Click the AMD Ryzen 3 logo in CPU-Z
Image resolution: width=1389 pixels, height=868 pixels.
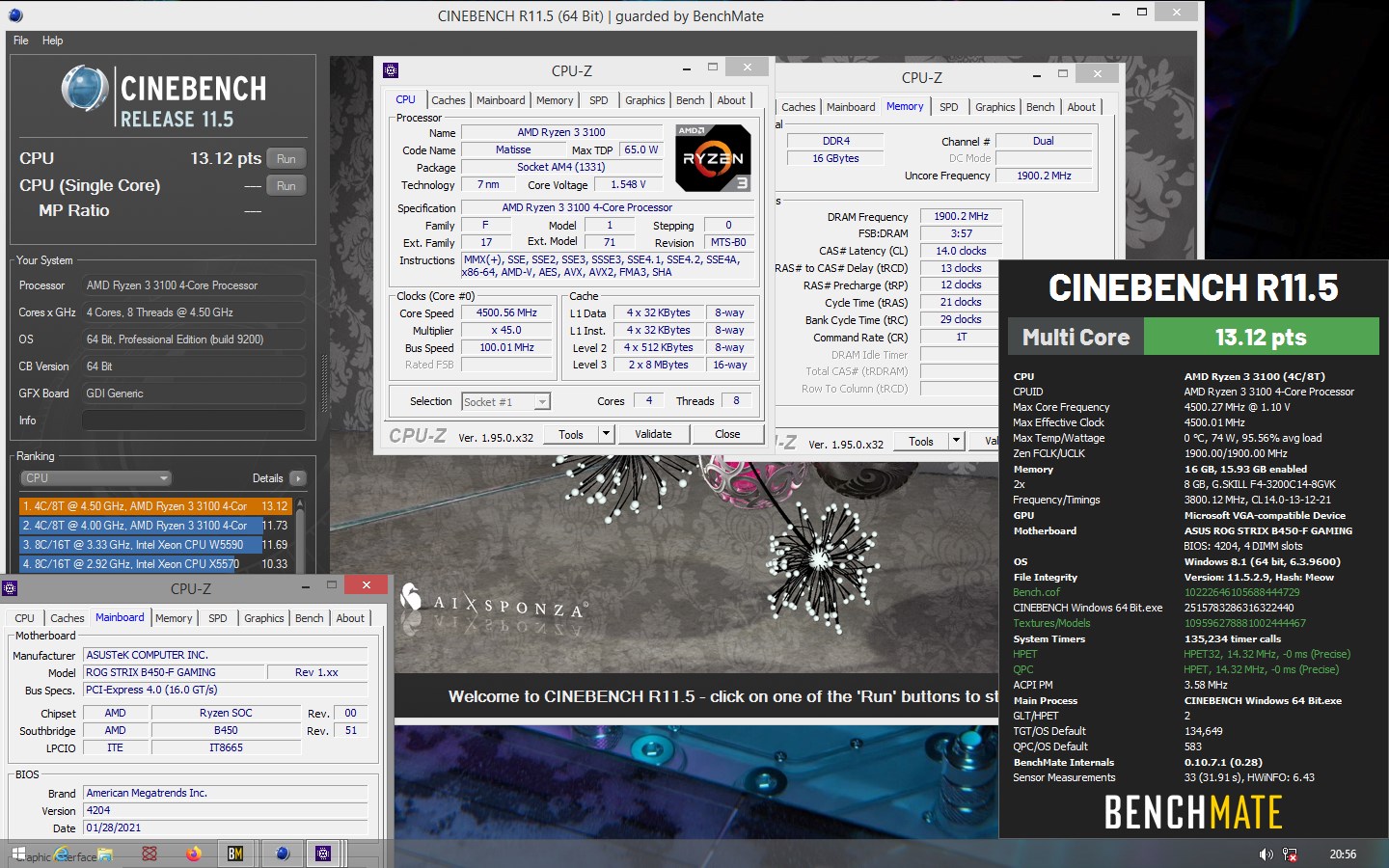[713, 157]
